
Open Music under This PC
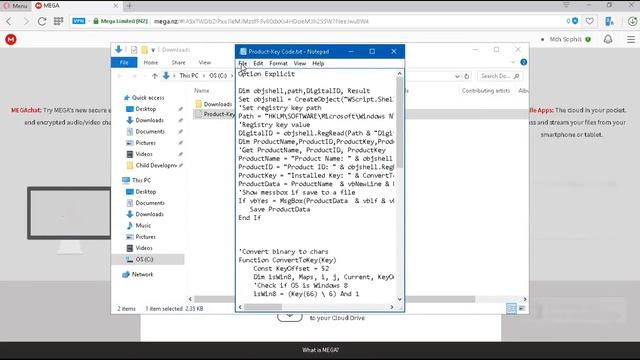click(x=143, y=225)
